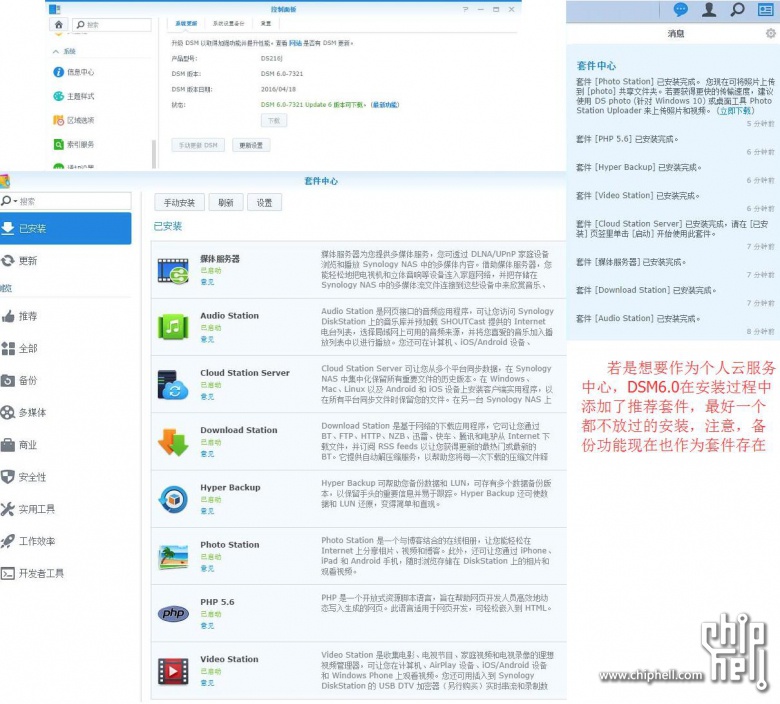Click 意见 link under Download Station

pos(207,454)
